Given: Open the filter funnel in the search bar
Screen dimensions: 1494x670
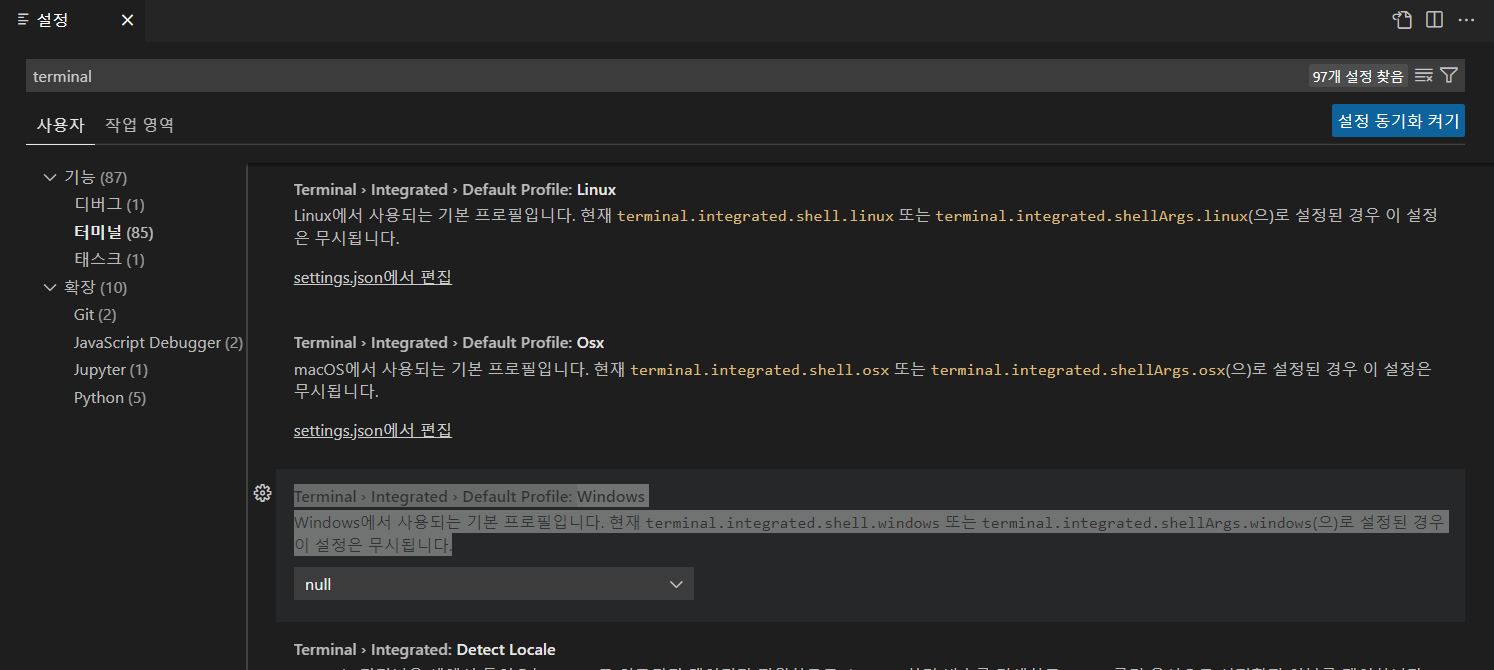Looking at the screenshot, I should (x=1449, y=74).
